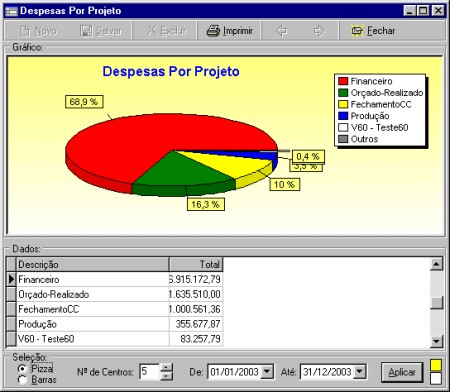
Task: Select the Pizza chart radio button
Action: [22, 369]
